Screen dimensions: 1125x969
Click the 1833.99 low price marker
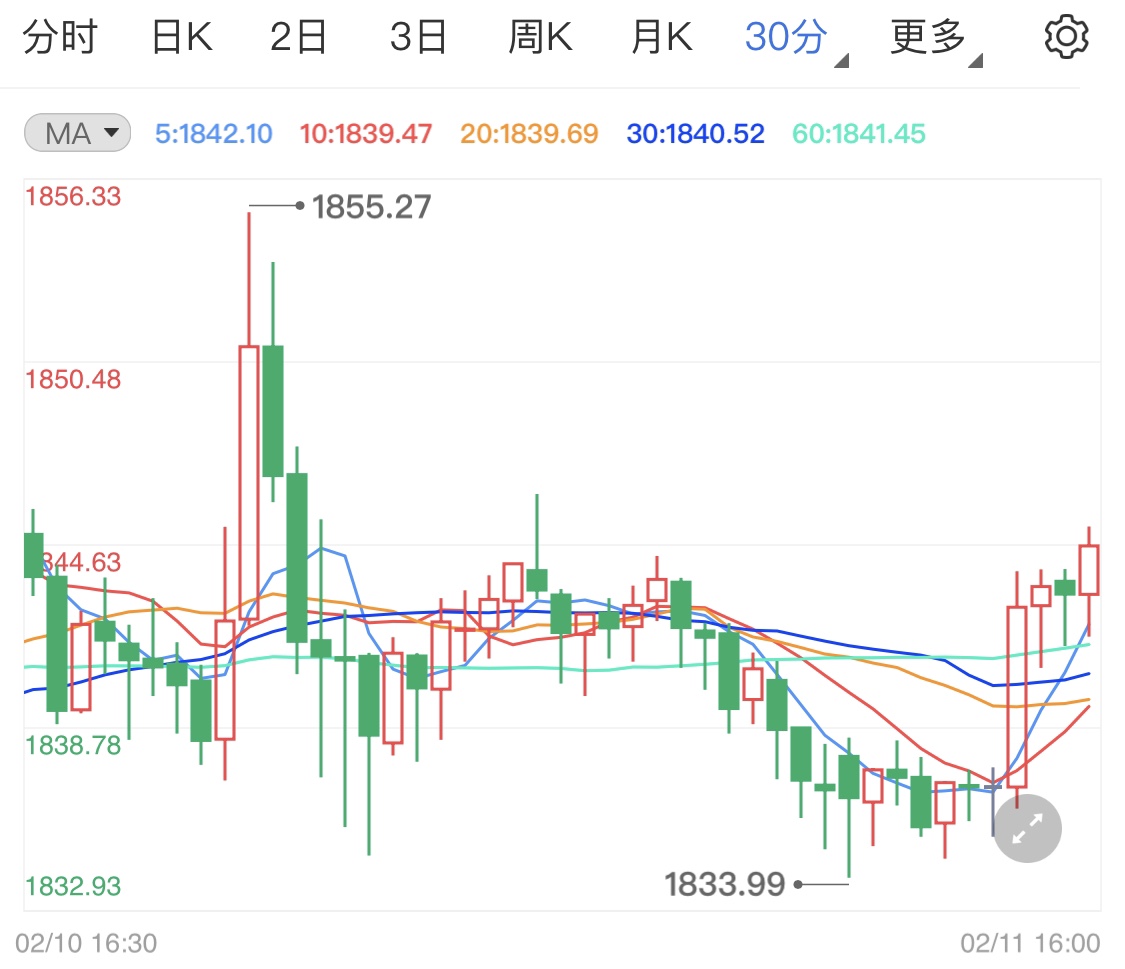click(725, 885)
